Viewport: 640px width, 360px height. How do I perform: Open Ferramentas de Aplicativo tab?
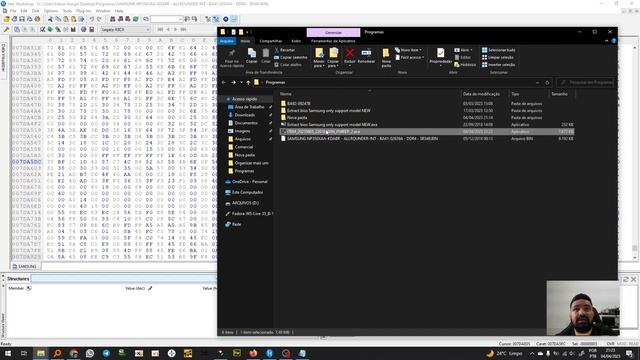click(333, 41)
